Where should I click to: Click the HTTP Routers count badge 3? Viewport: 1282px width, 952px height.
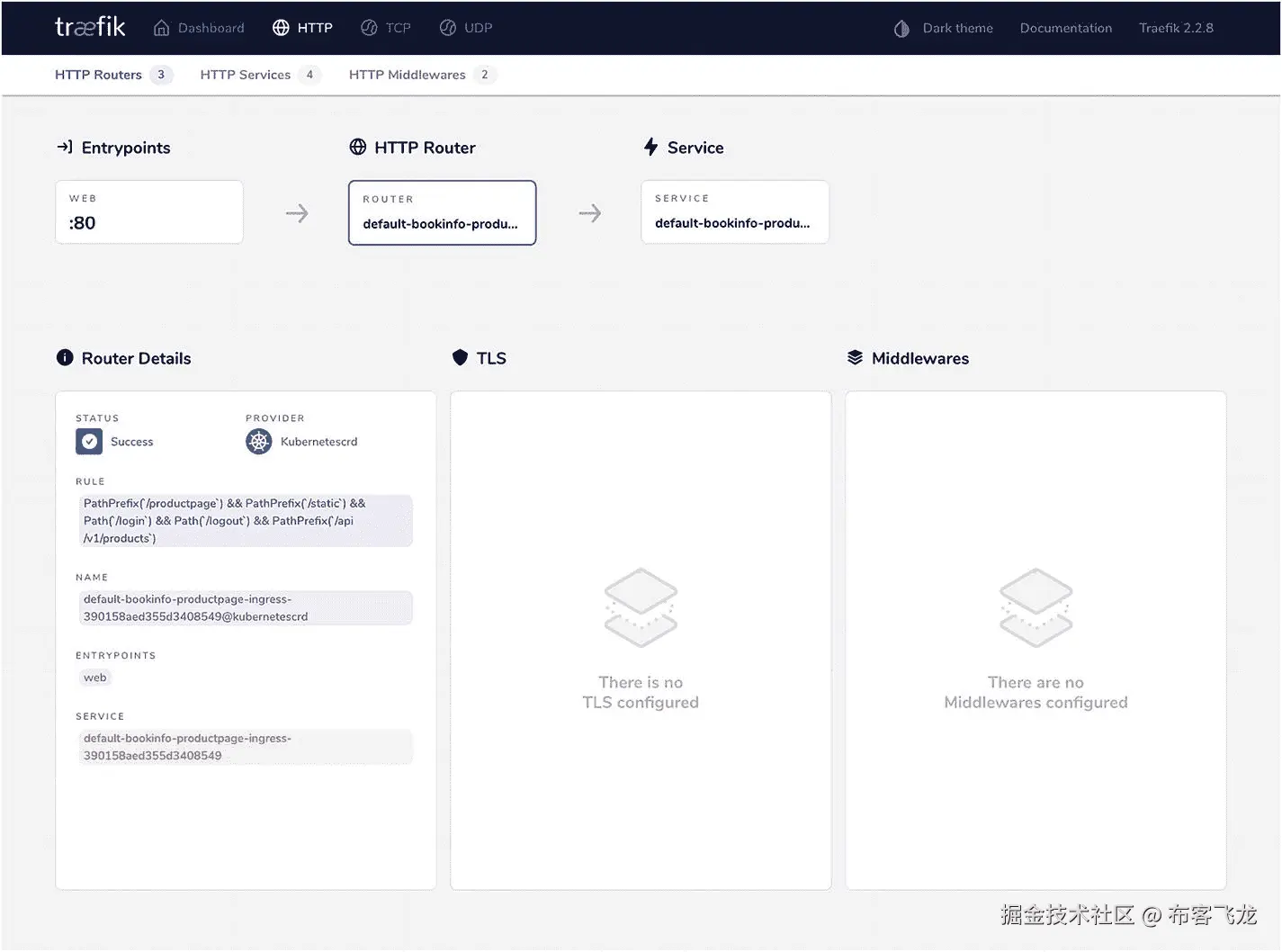pos(161,75)
